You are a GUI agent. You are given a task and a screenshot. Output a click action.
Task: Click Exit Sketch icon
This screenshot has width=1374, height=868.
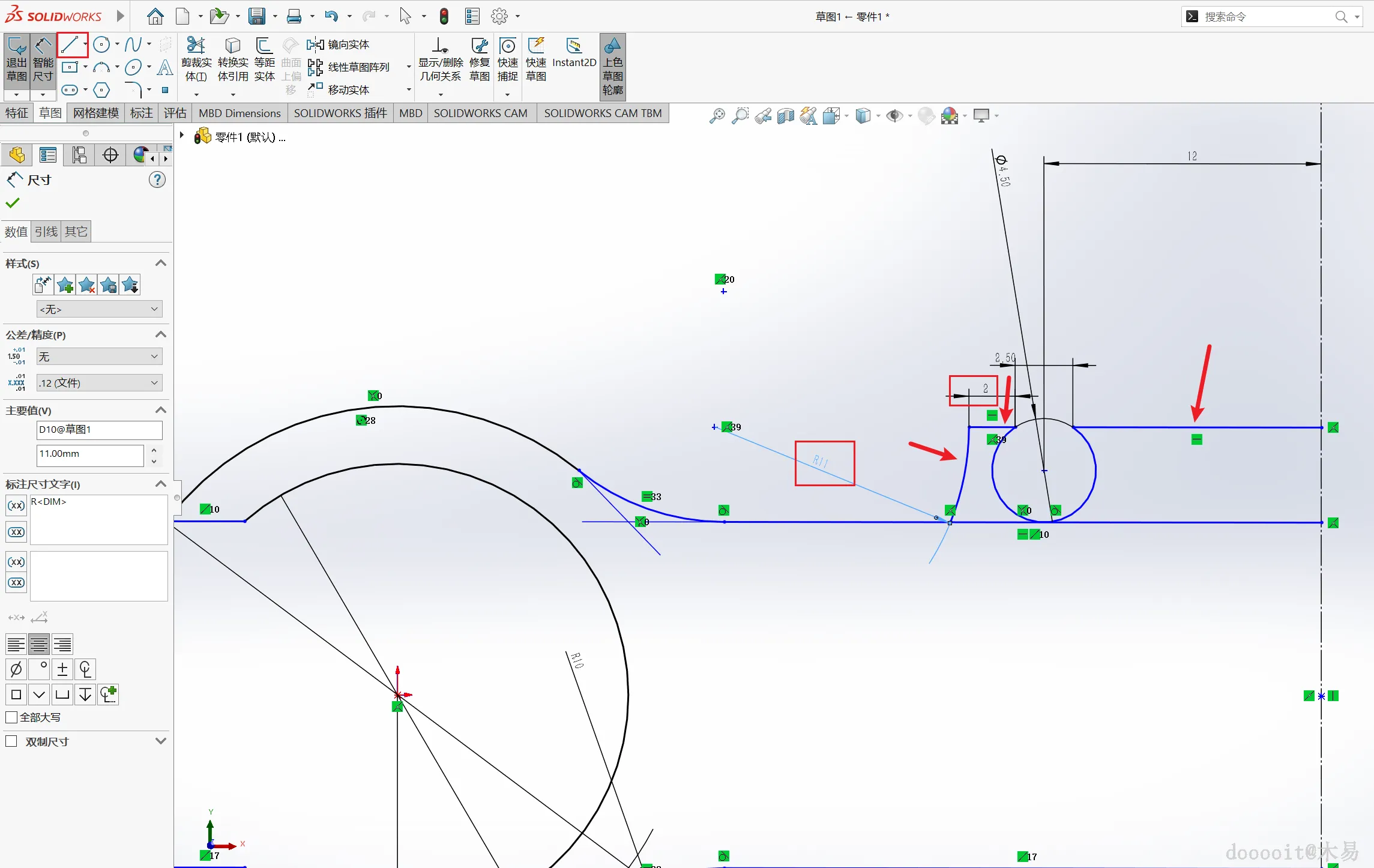pyautogui.click(x=17, y=60)
